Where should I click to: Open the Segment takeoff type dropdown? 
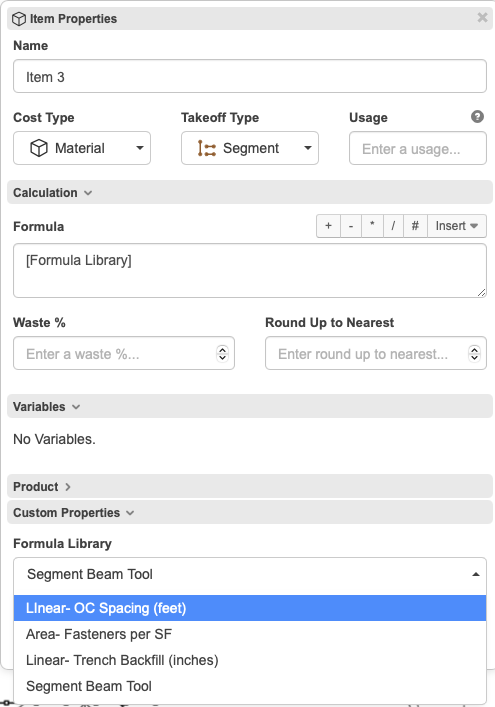[250, 148]
